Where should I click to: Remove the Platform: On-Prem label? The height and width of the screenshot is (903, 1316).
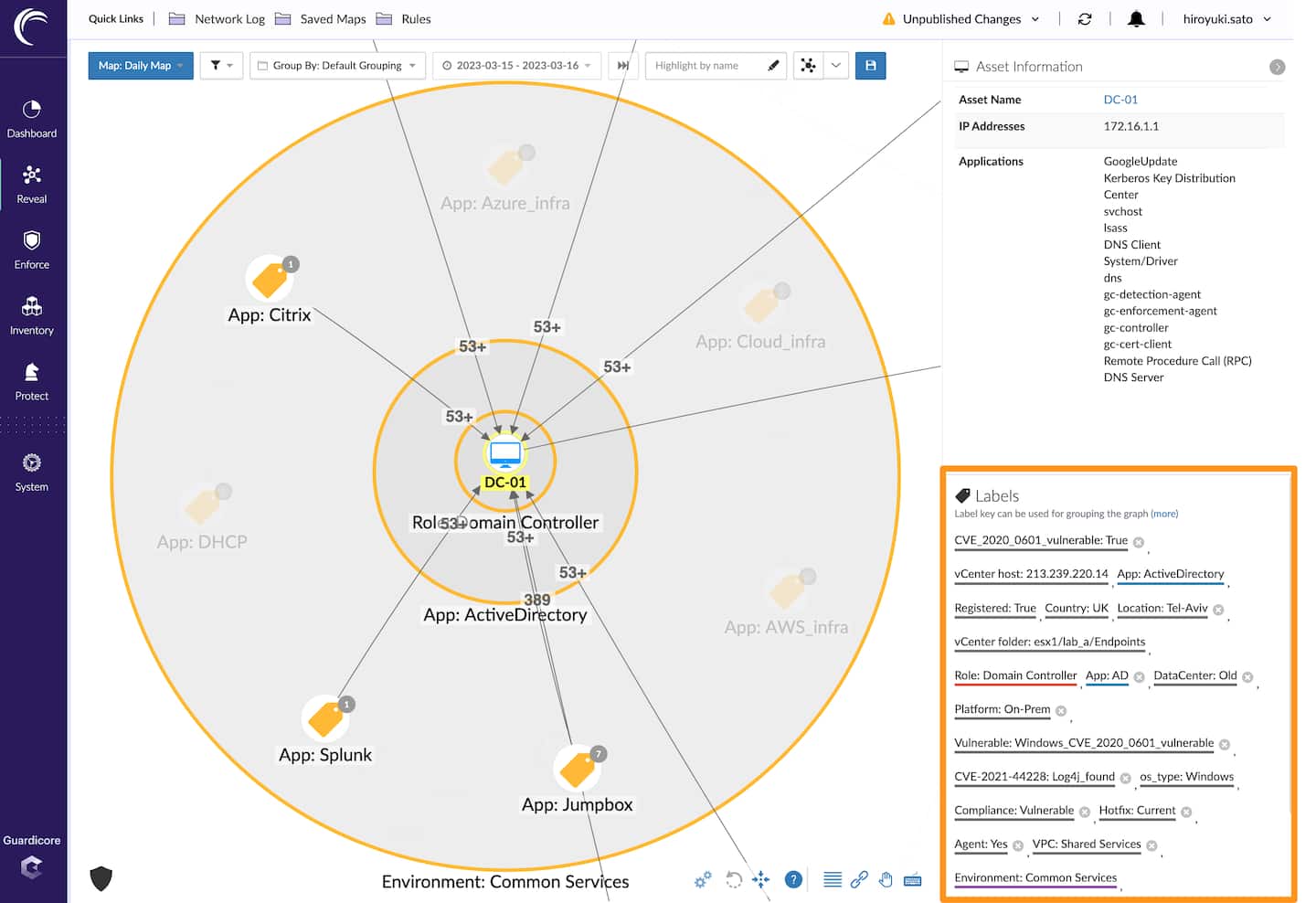(x=1061, y=711)
